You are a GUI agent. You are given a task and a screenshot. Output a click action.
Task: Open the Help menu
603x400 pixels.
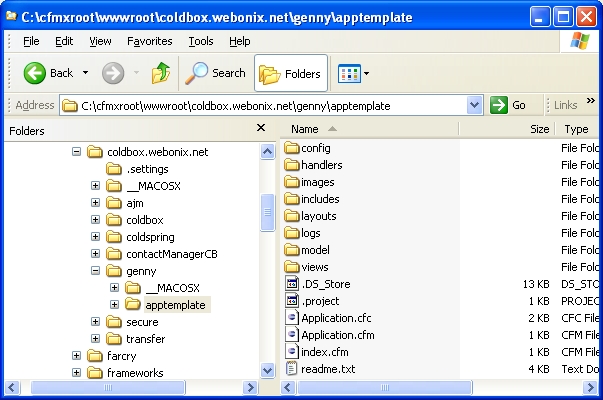click(x=240, y=41)
